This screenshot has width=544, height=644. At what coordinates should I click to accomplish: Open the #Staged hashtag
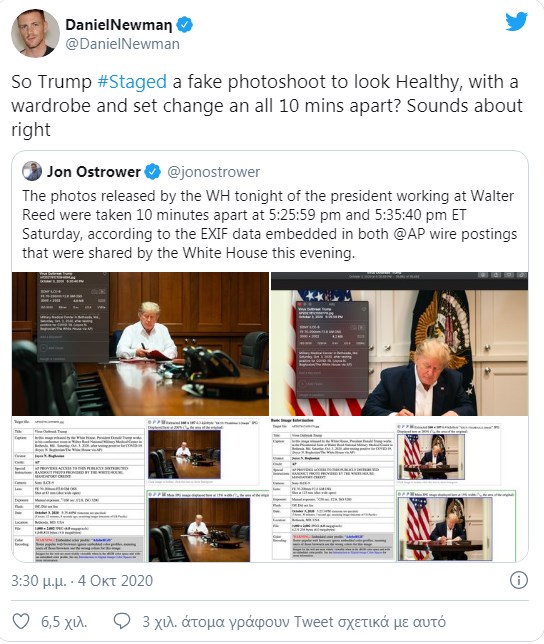point(132,82)
